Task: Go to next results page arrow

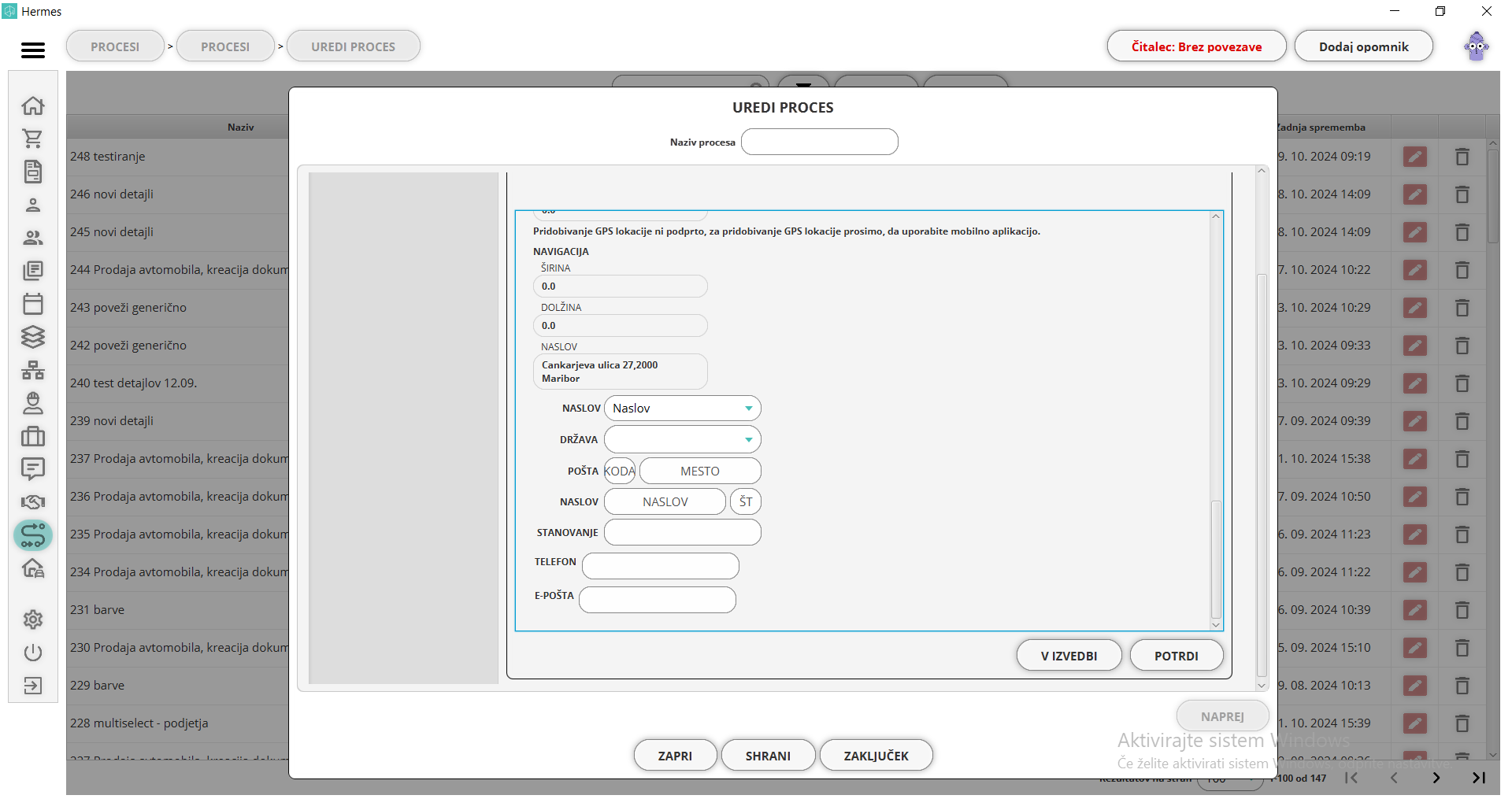Action: pos(1436,778)
